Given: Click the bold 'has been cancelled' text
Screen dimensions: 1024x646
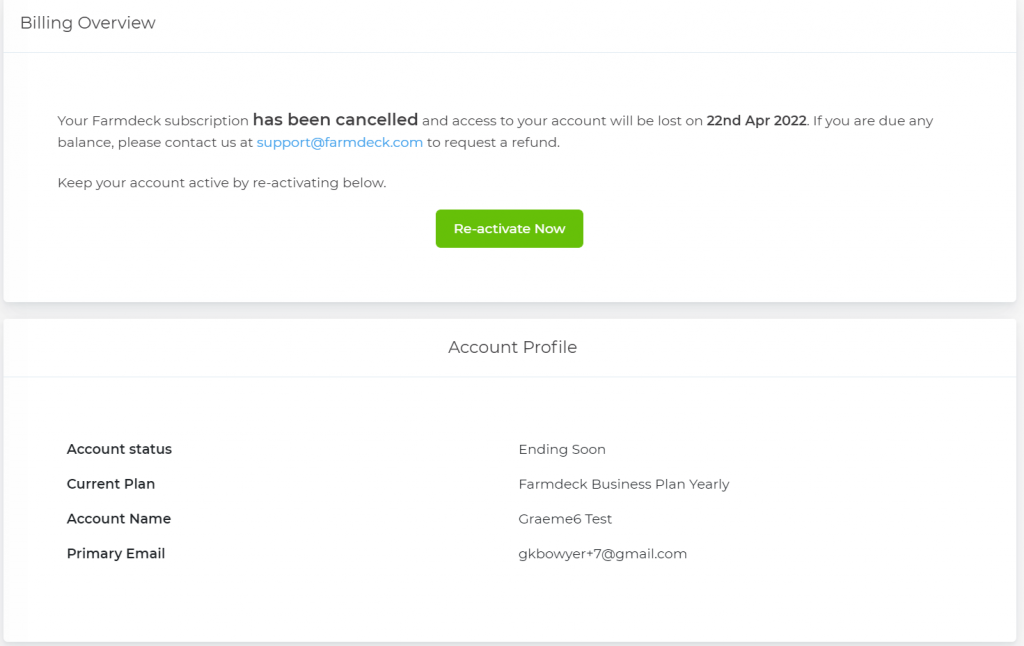Looking at the screenshot, I should [335, 120].
